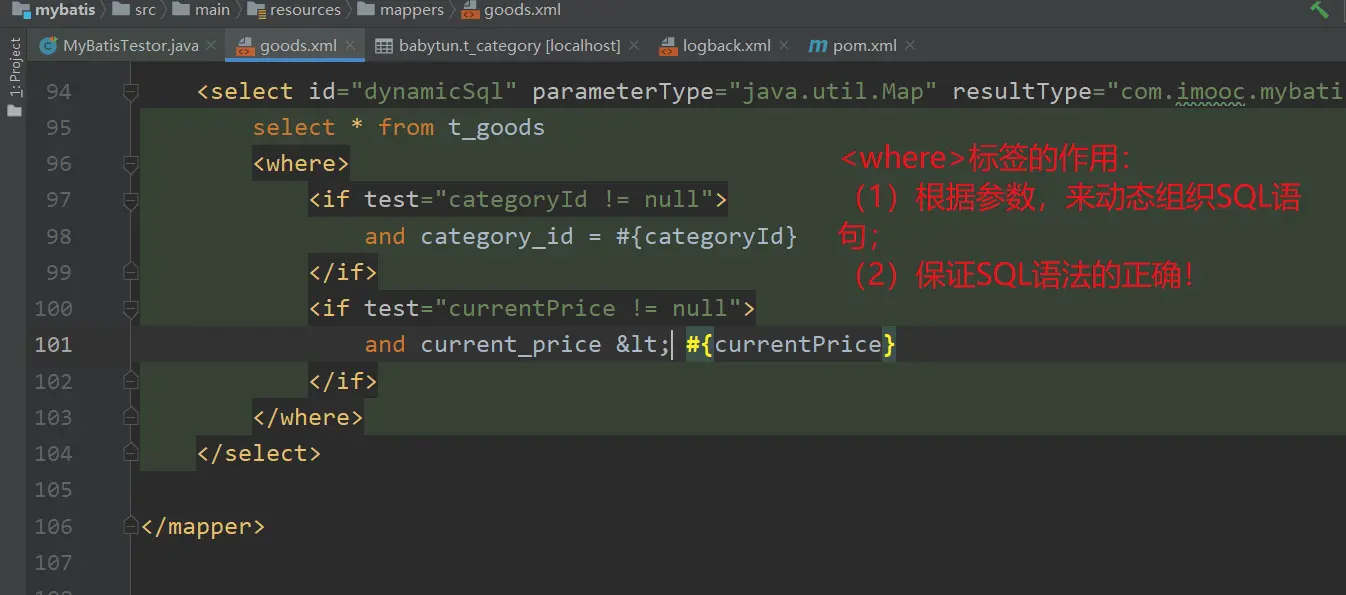This screenshot has width=1346, height=595.
Task: Click the 'currentPrice != null' test string
Action: [587, 309]
